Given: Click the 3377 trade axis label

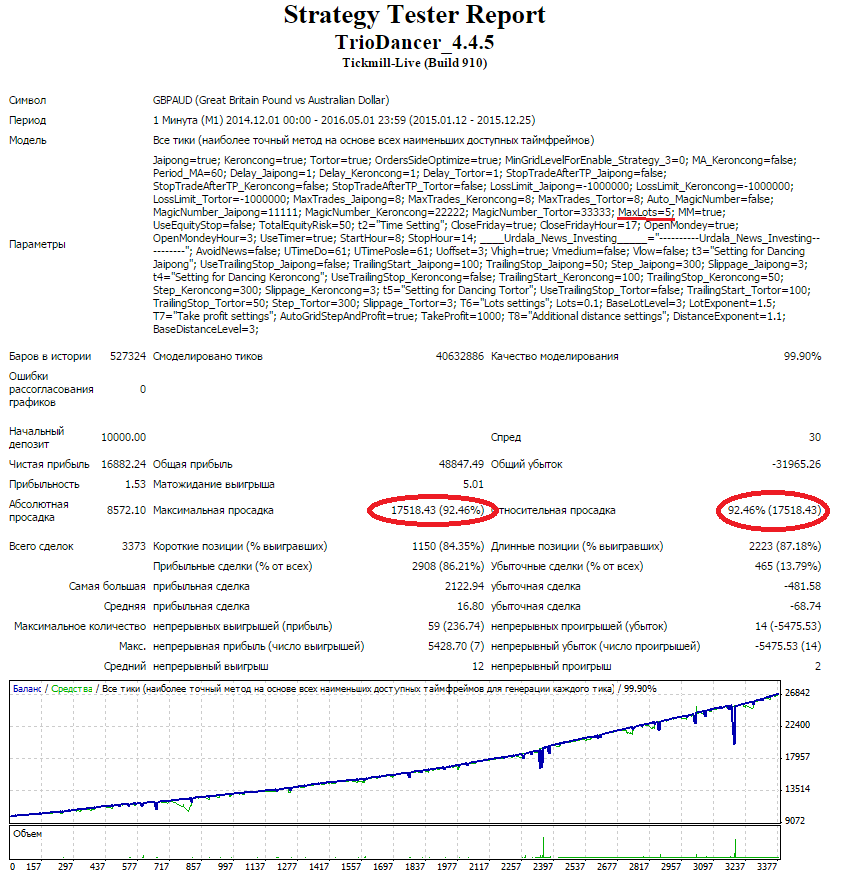Looking at the screenshot, I should [x=767, y=867].
